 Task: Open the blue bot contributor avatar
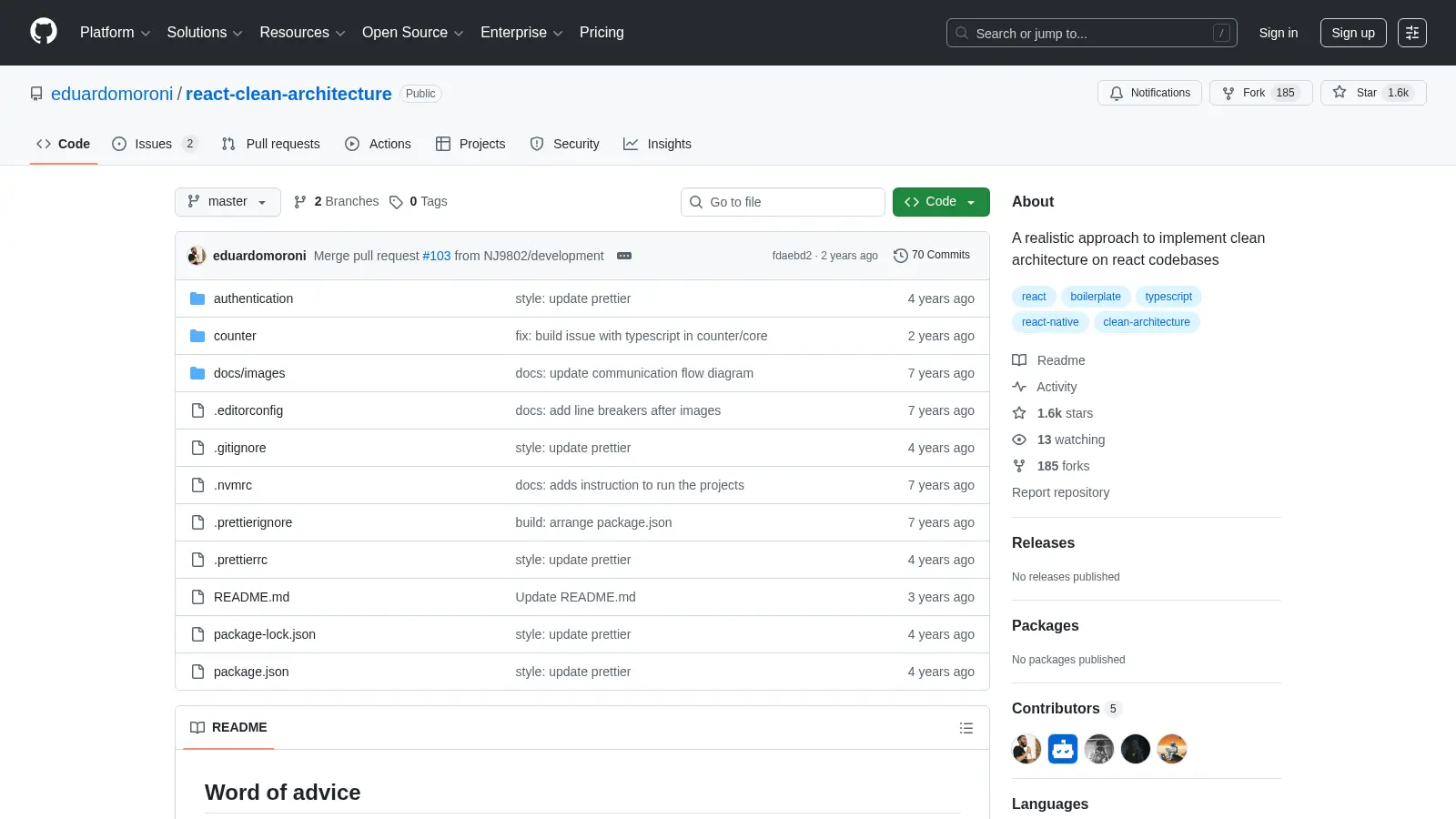tap(1063, 749)
